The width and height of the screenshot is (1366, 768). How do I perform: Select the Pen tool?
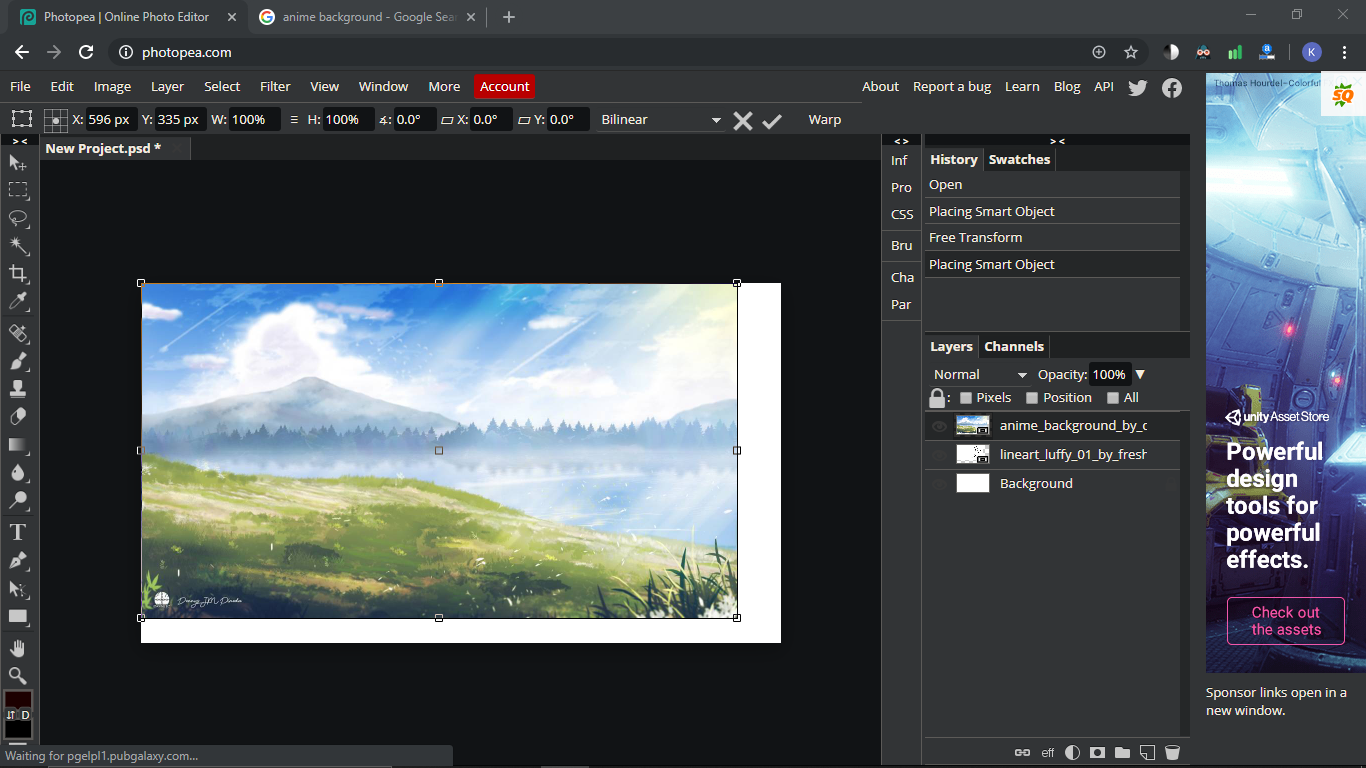coord(18,560)
